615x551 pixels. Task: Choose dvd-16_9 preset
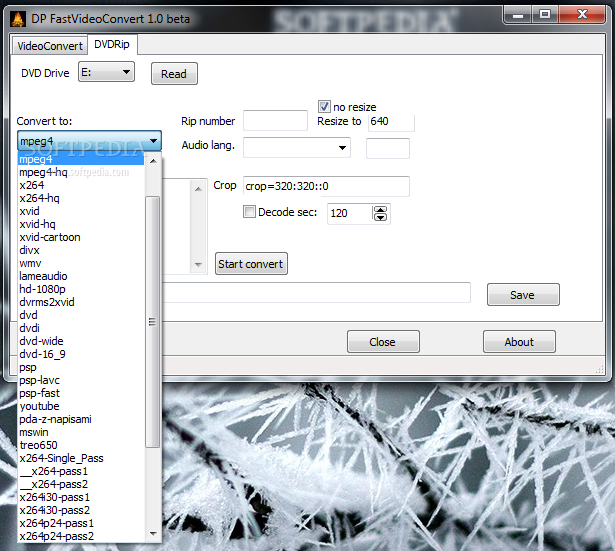[81, 354]
